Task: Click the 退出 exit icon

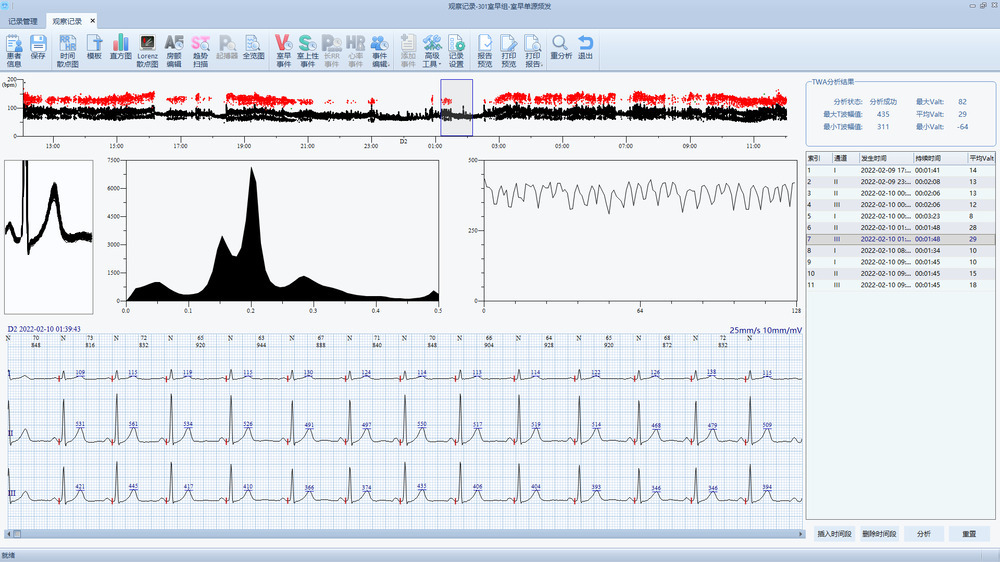Action: point(586,49)
